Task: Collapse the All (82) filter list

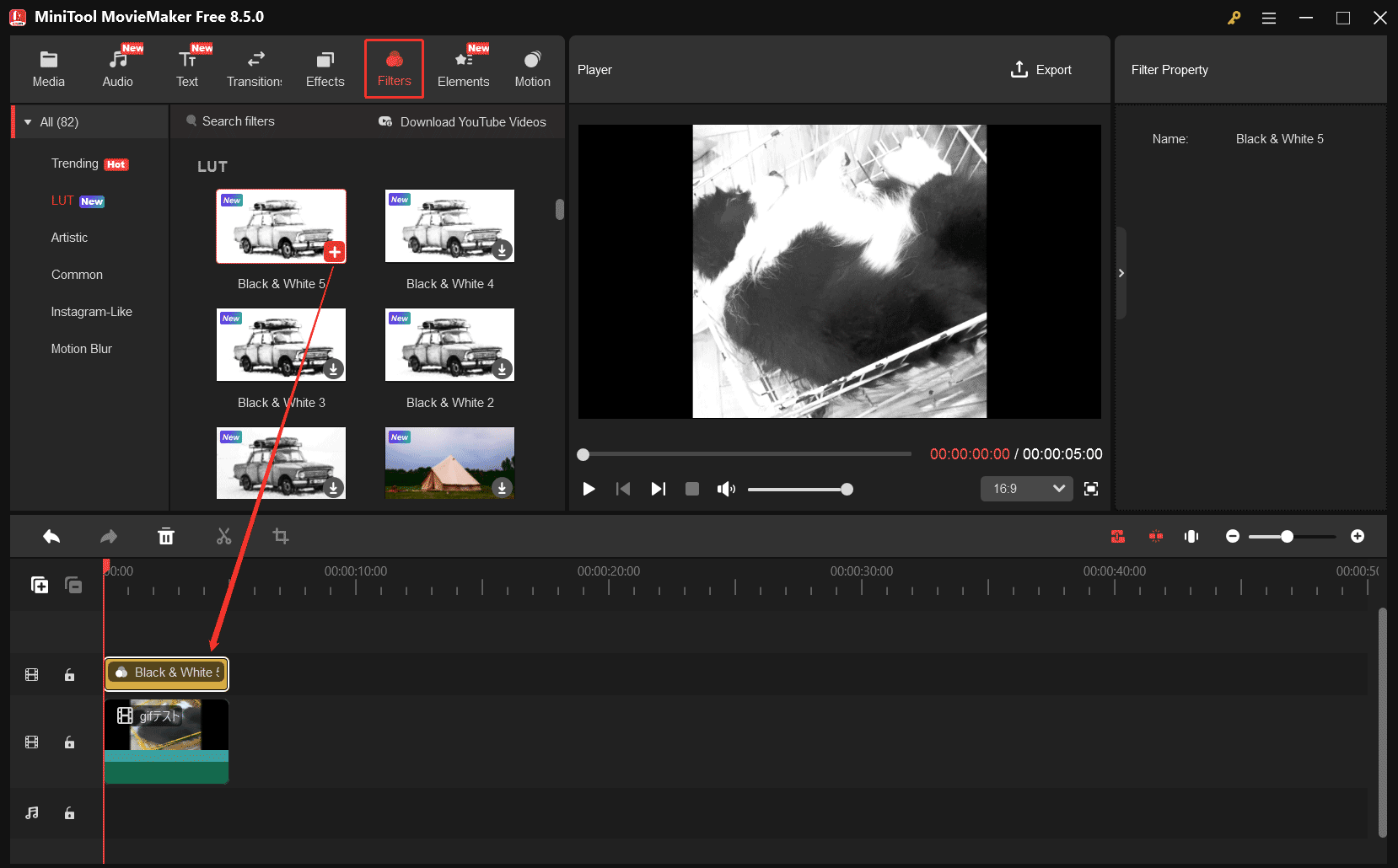Action: [x=27, y=121]
